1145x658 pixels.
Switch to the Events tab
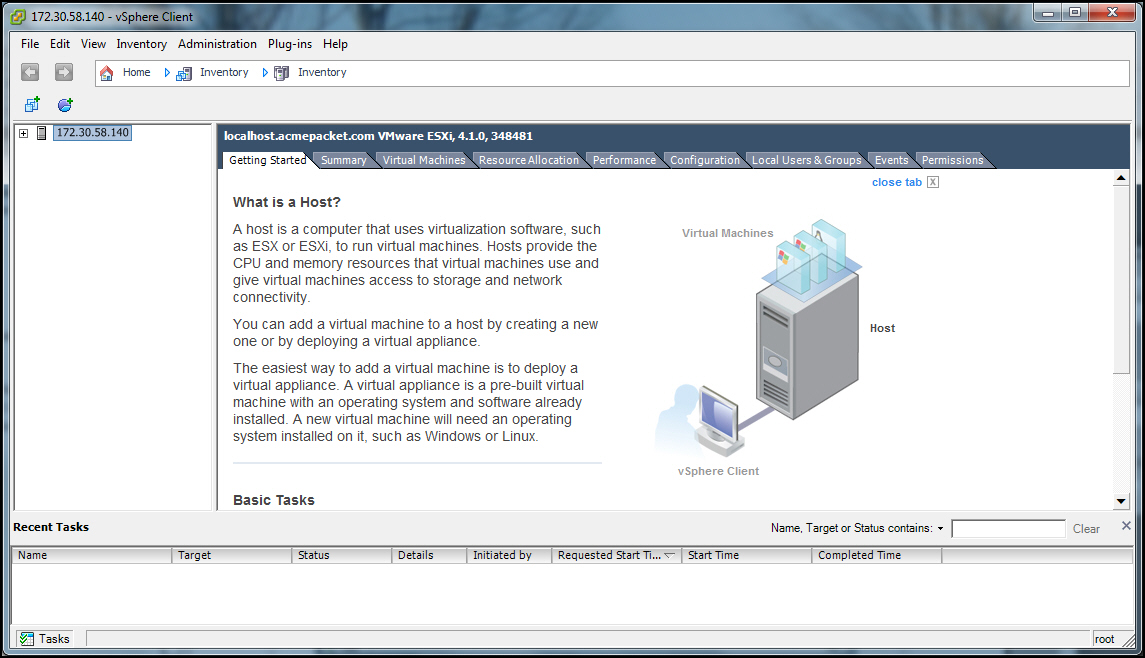pyautogui.click(x=892, y=160)
